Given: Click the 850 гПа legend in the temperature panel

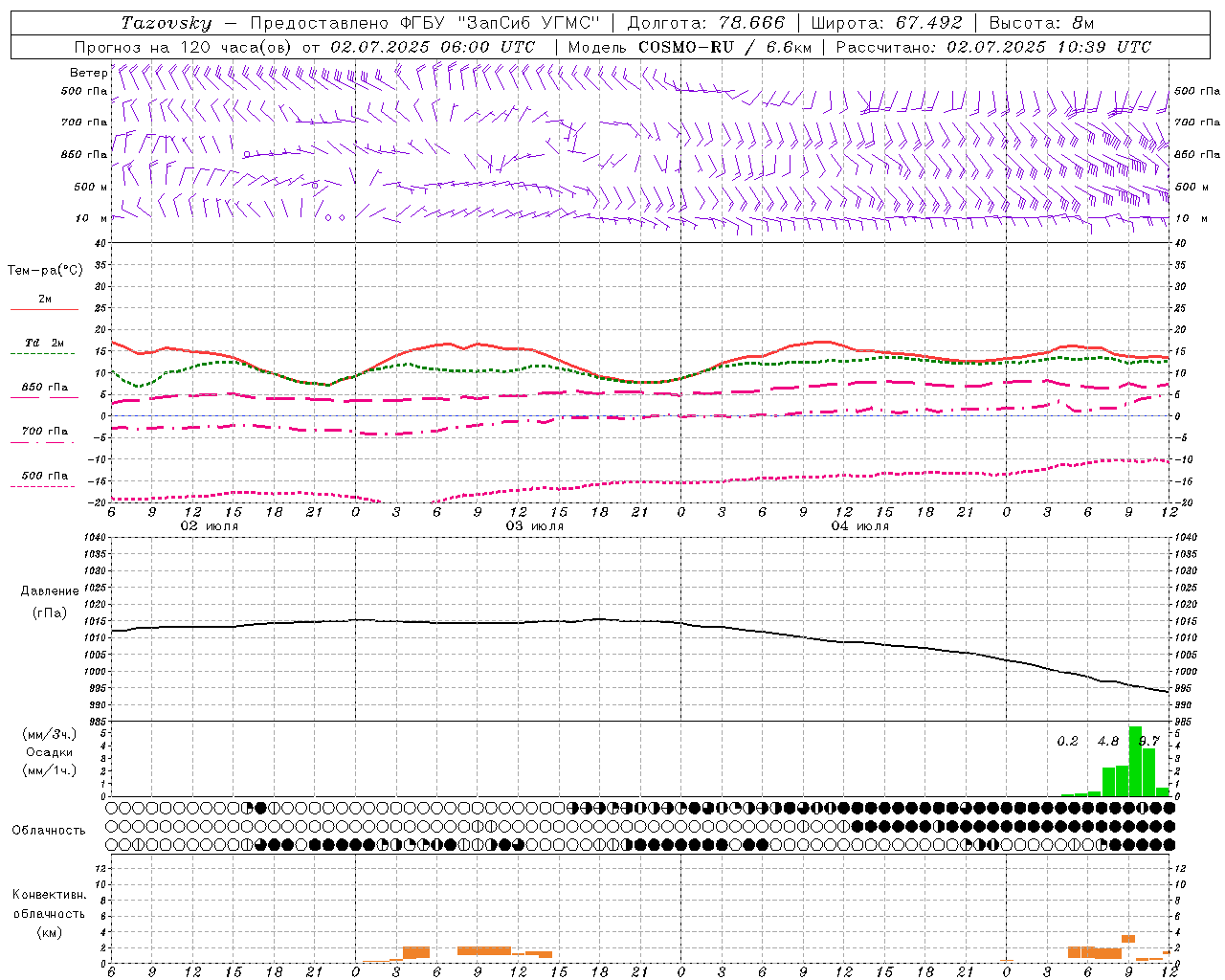Looking at the screenshot, I should point(45,388).
